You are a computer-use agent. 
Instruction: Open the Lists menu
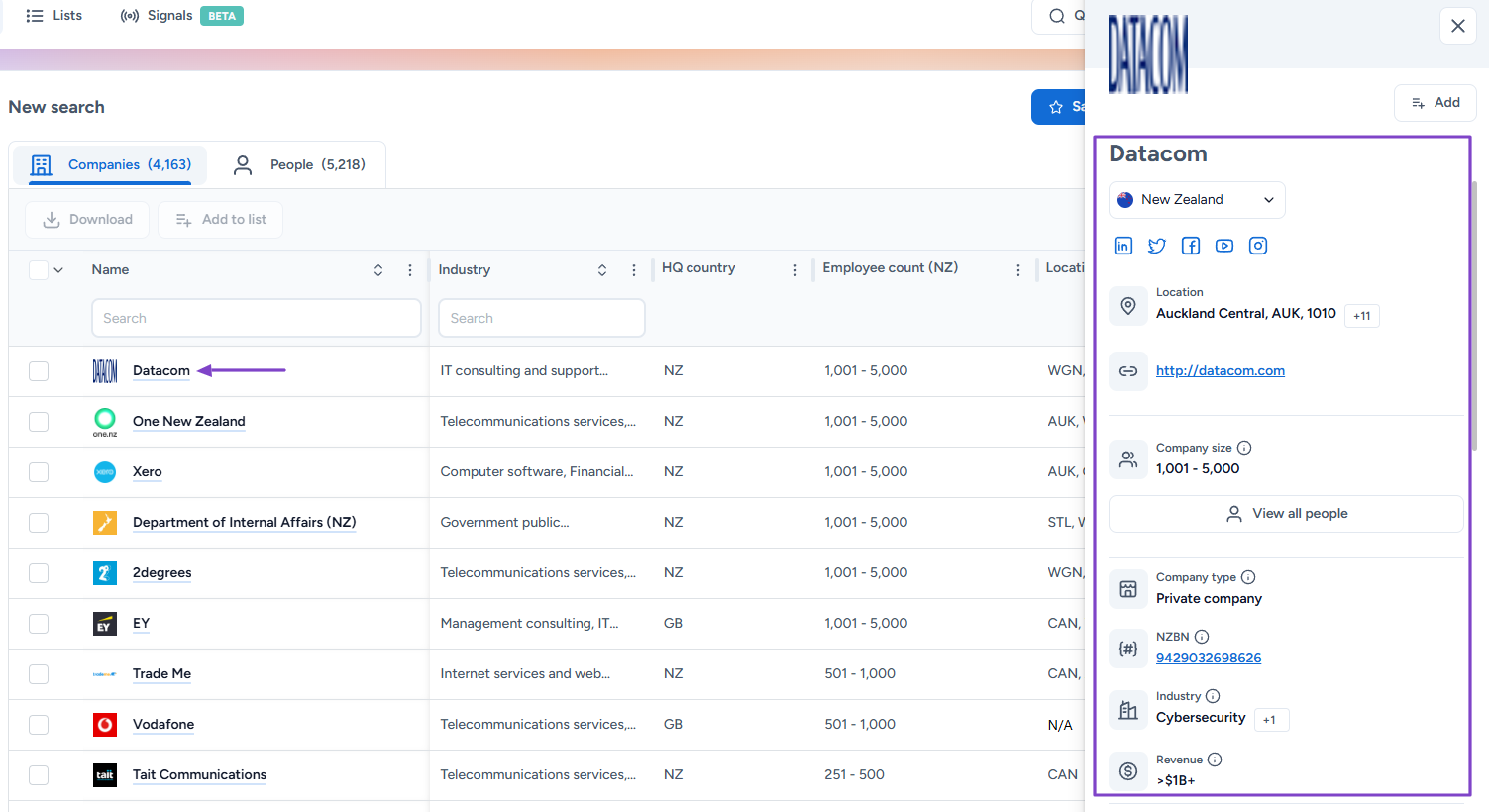[54, 16]
